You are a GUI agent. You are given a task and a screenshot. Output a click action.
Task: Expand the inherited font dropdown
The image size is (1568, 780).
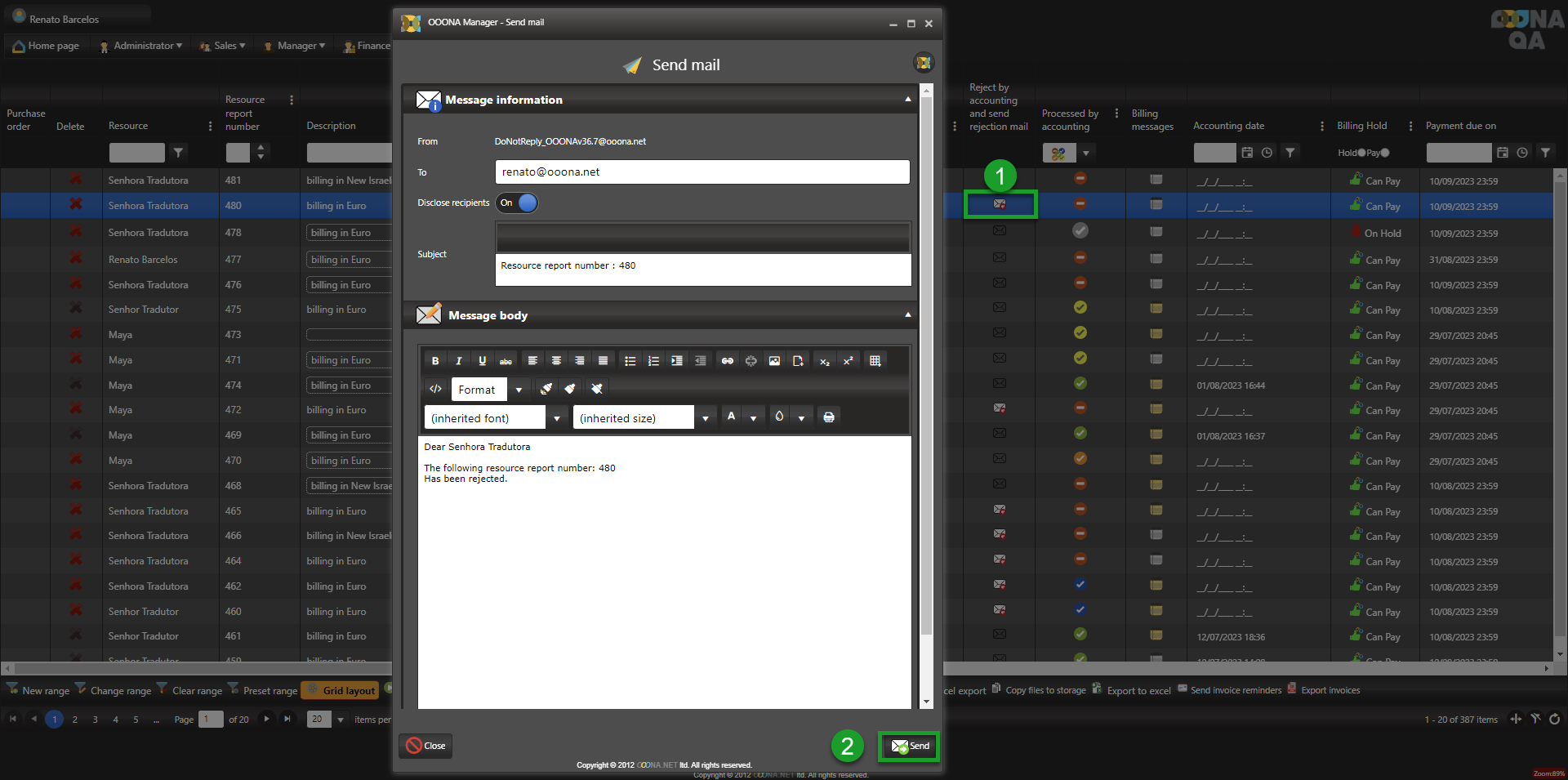point(556,418)
